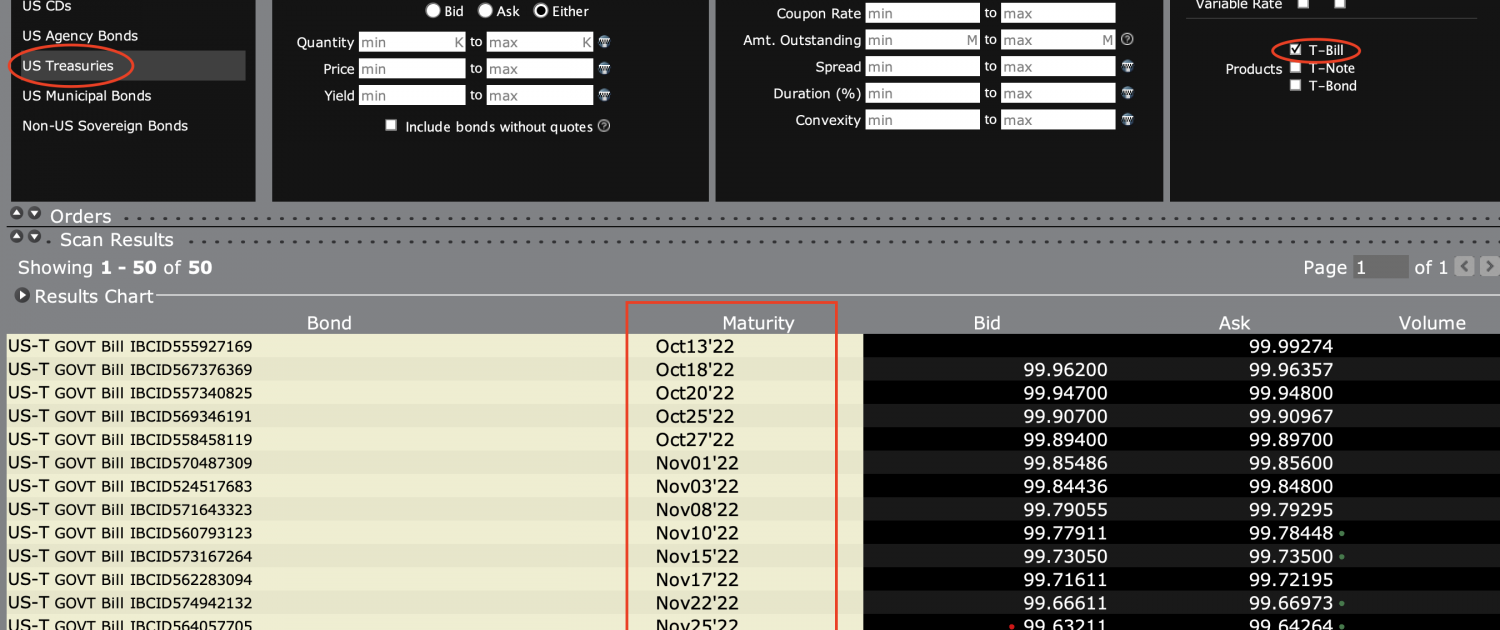Screen dimensions: 1500x630
Task: Select the Ask radio button
Action: pyautogui.click(x=485, y=11)
